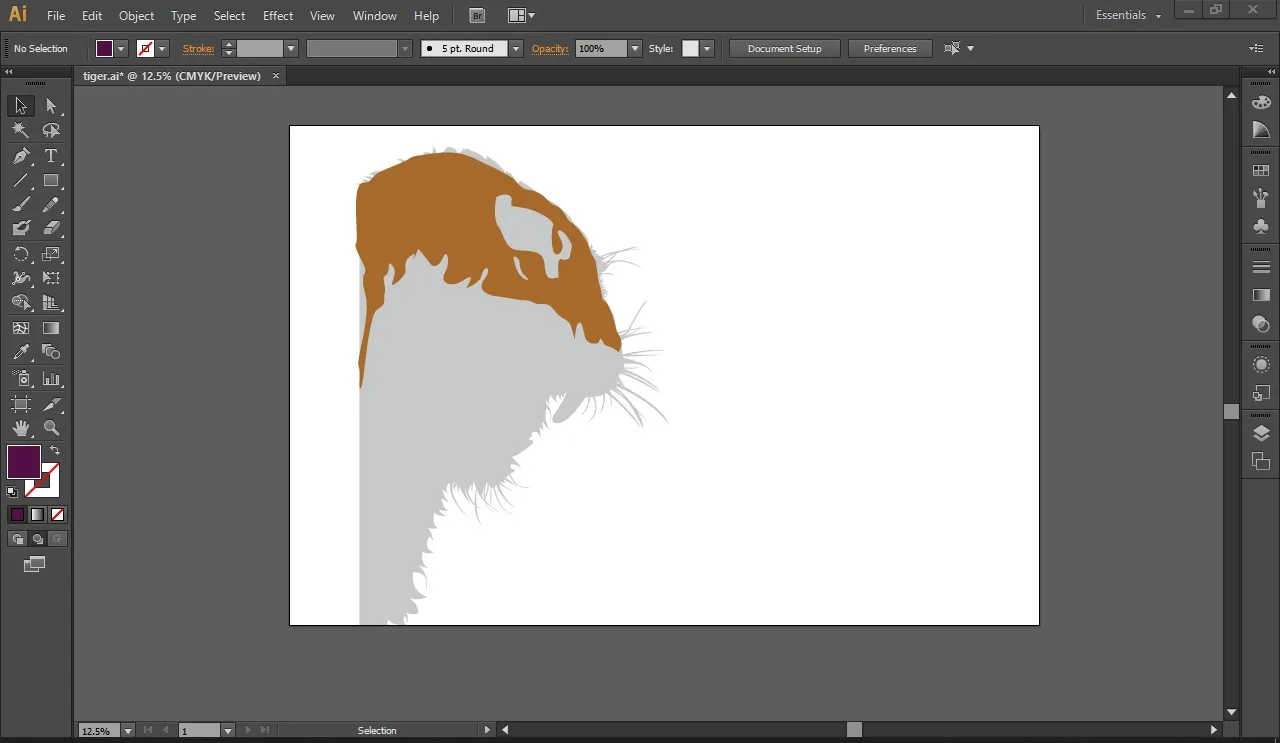1280x743 pixels.
Task: Open the Essentials workspace switcher
Action: point(1128,15)
